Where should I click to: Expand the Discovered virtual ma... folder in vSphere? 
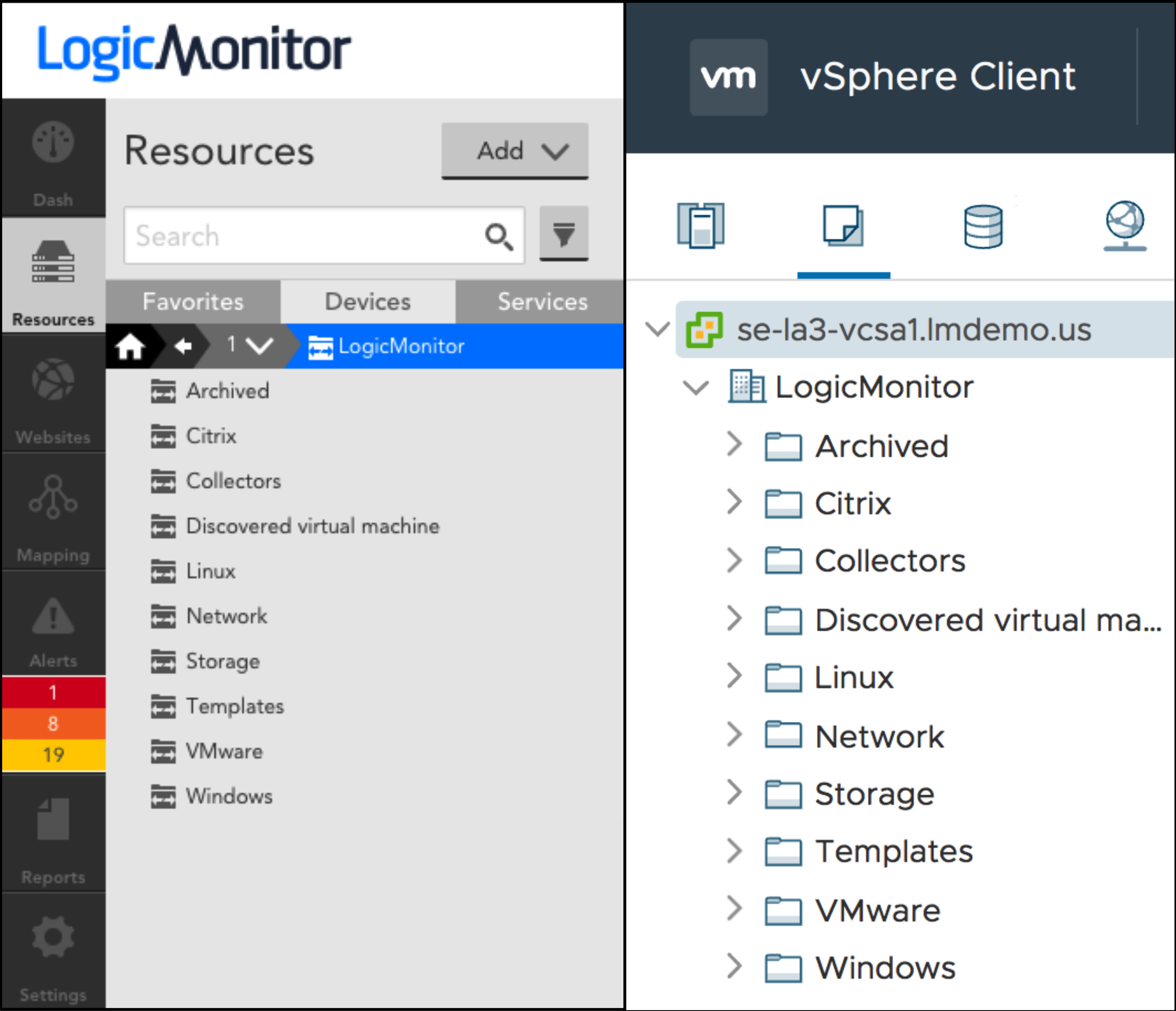click(735, 618)
